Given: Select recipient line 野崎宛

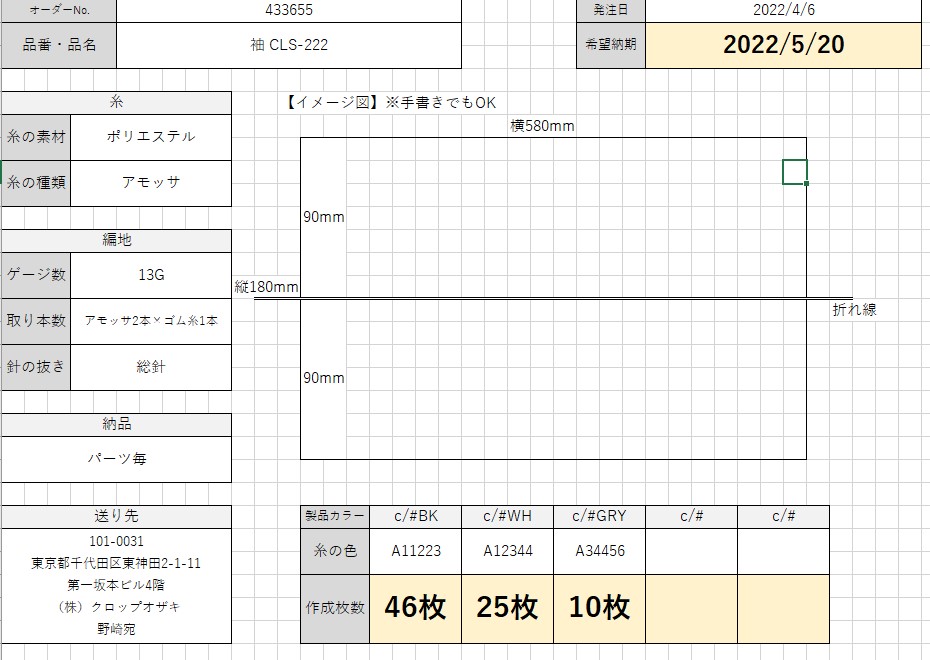Looking at the screenshot, I should pyautogui.click(x=116, y=629).
